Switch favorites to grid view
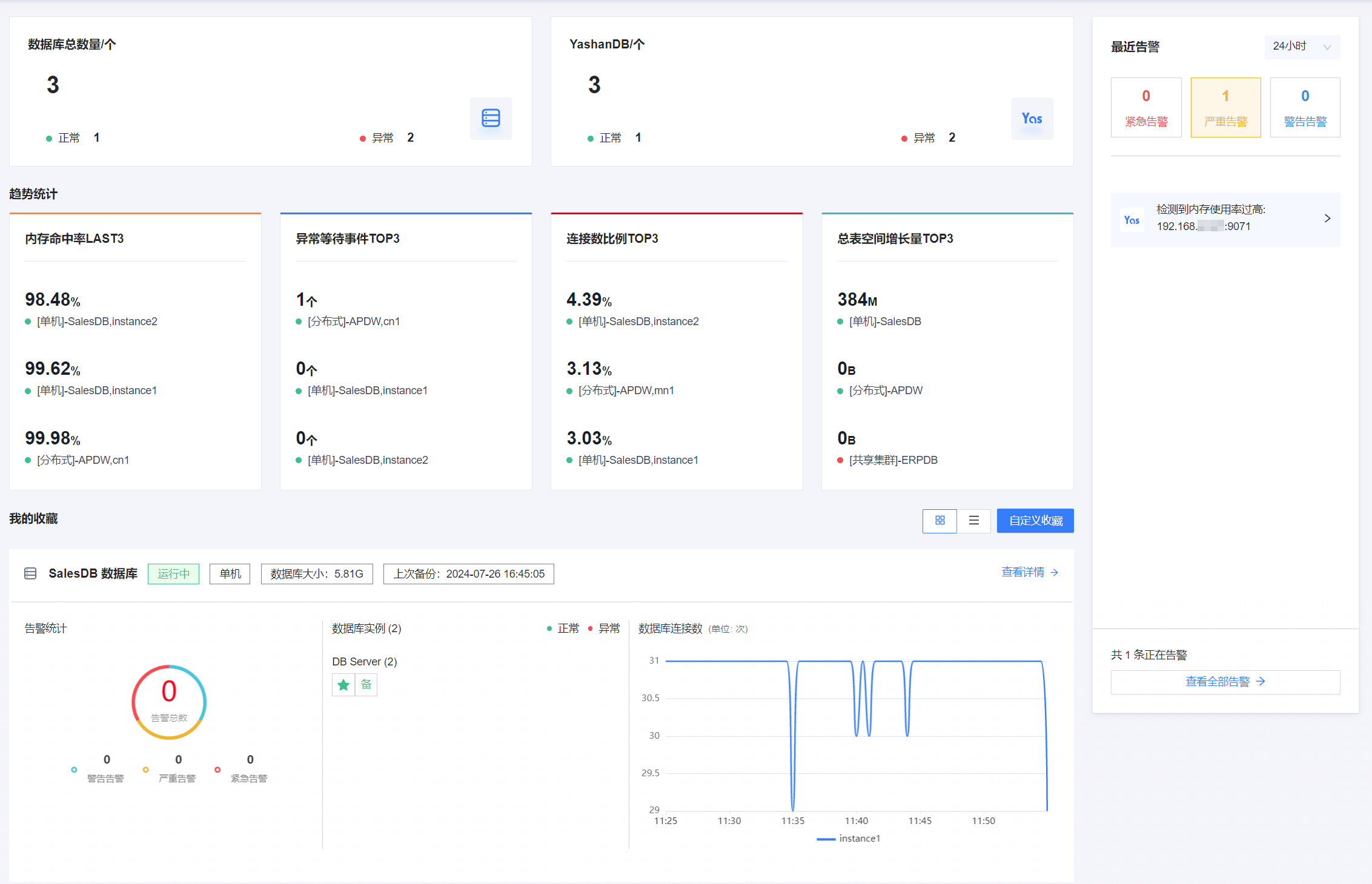 [x=940, y=521]
